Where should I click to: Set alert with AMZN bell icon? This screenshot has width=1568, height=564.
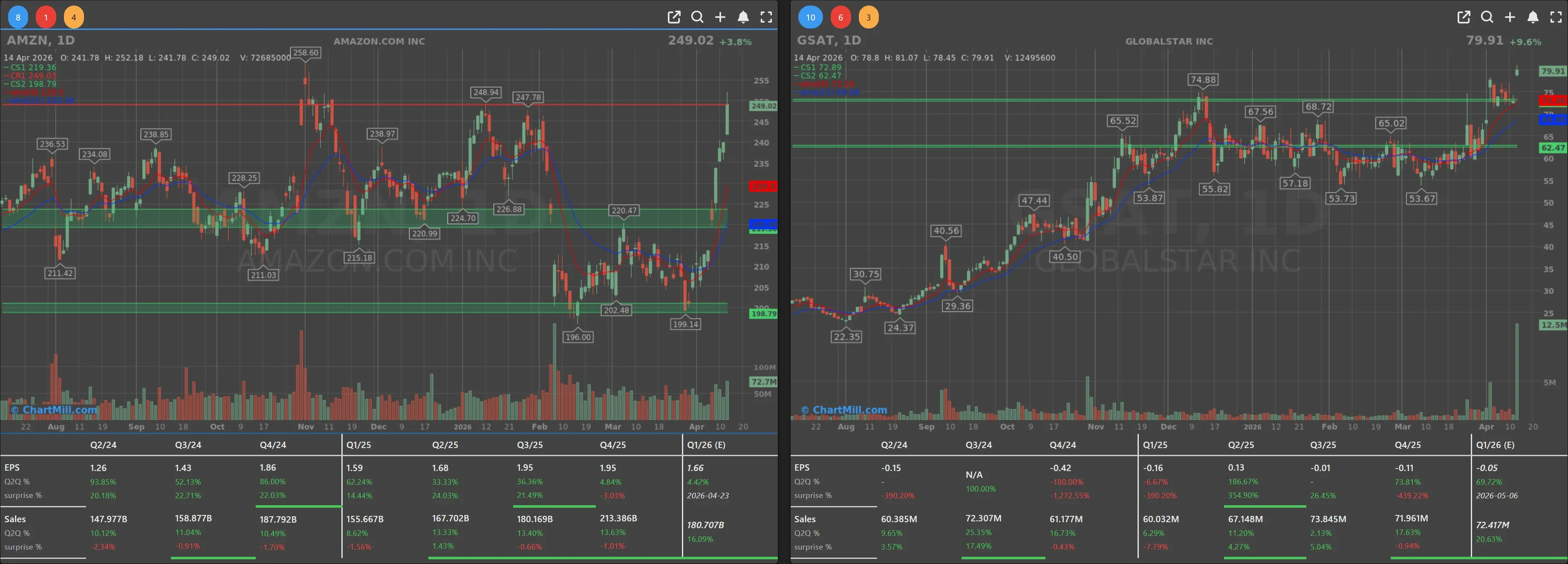pos(743,17)
